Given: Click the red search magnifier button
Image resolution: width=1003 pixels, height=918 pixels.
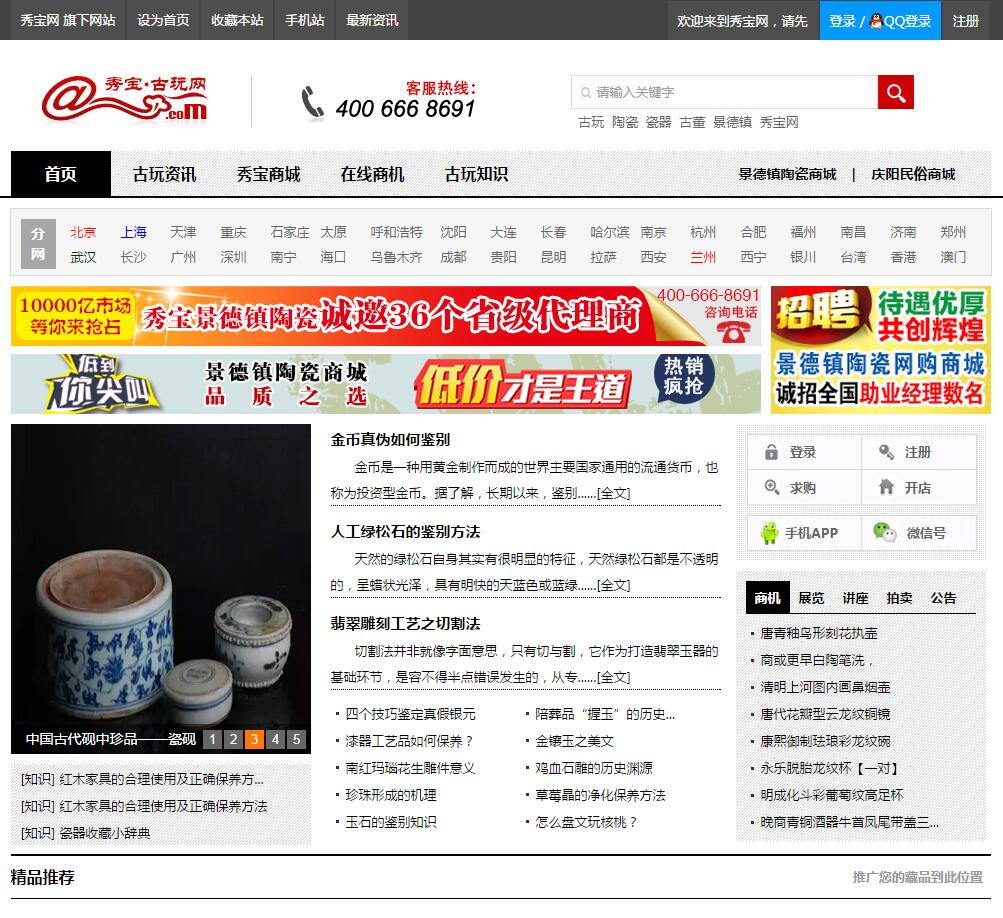Looking at the screenshot, I should pos(895,92).
